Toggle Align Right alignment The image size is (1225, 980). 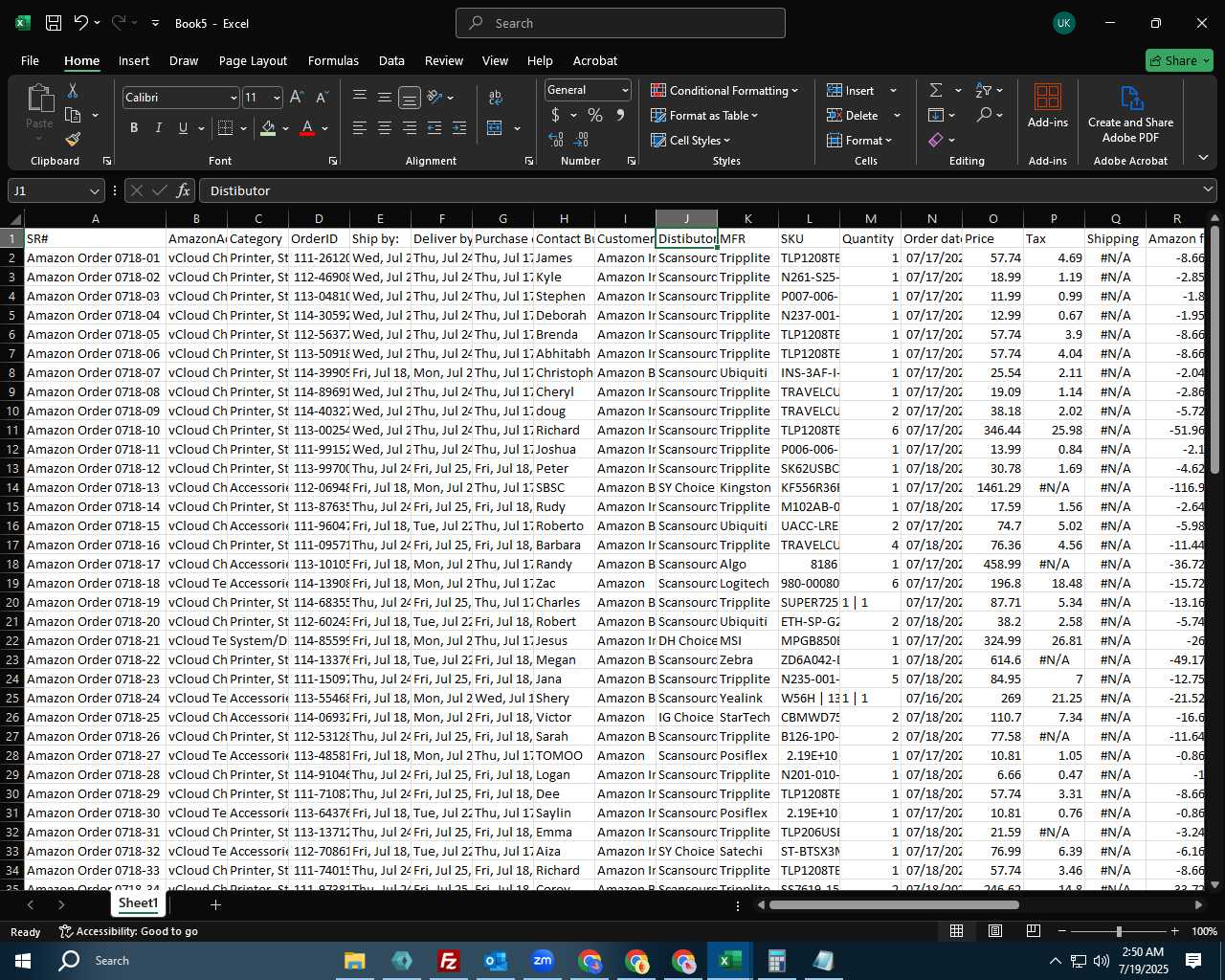410,128
